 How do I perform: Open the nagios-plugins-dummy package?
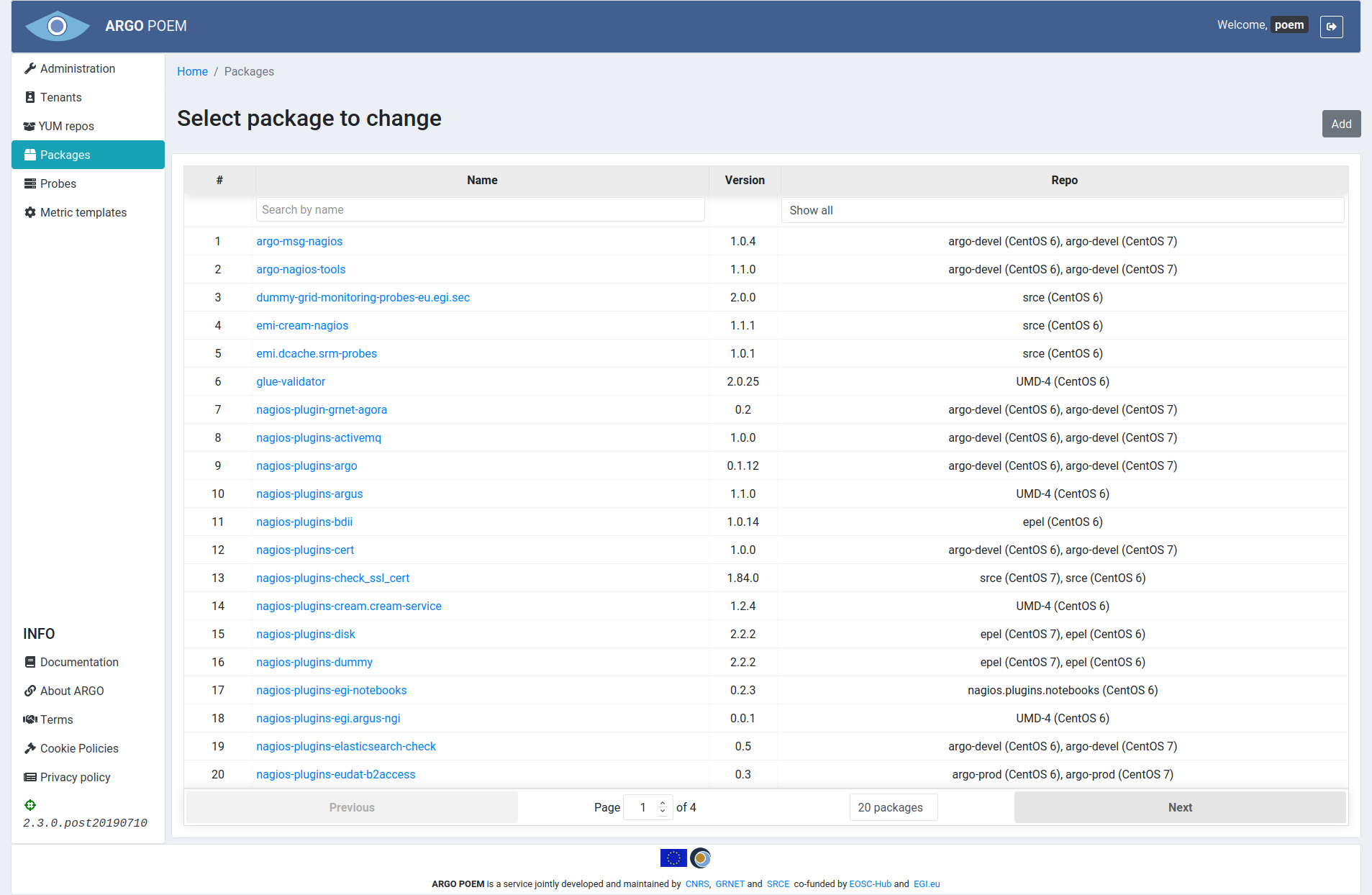(314, 662)
